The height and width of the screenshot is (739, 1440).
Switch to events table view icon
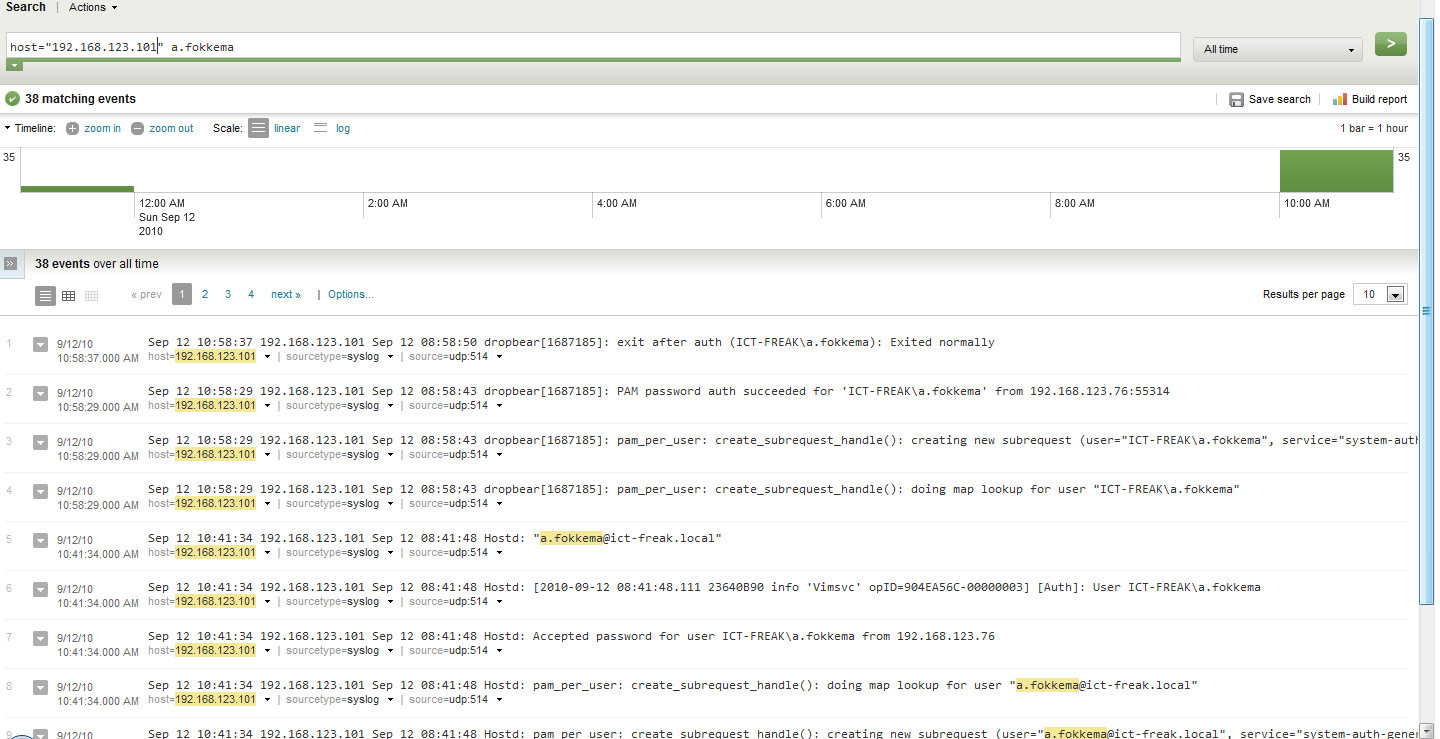(x=68, y=296)
